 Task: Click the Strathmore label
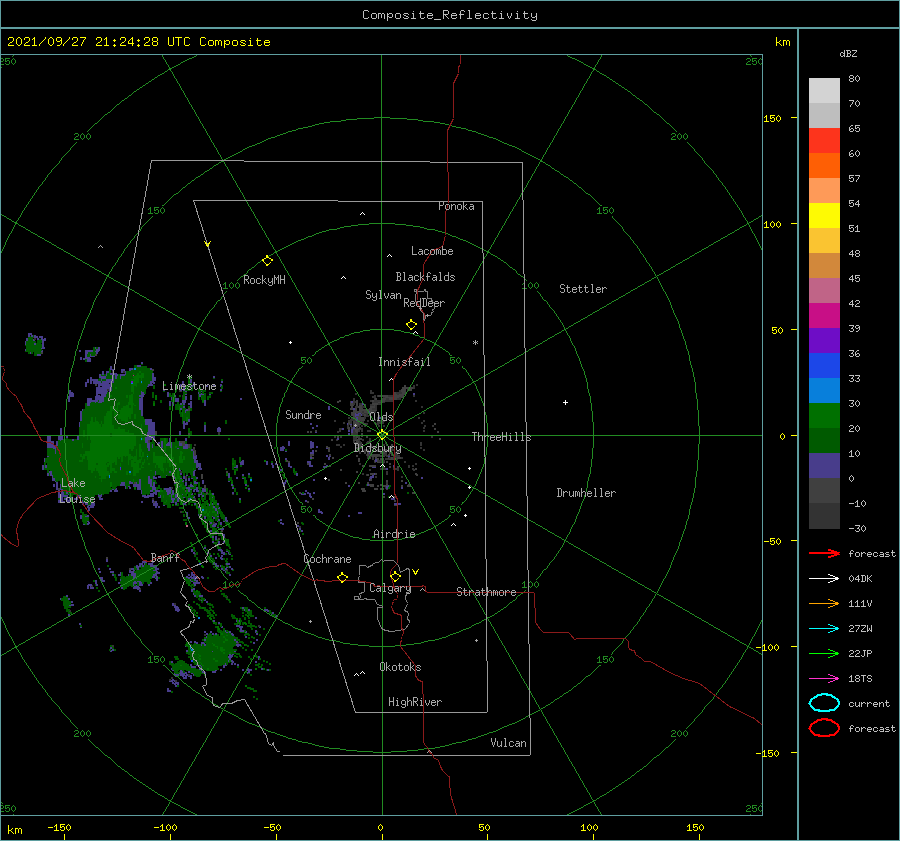point(486,592)
